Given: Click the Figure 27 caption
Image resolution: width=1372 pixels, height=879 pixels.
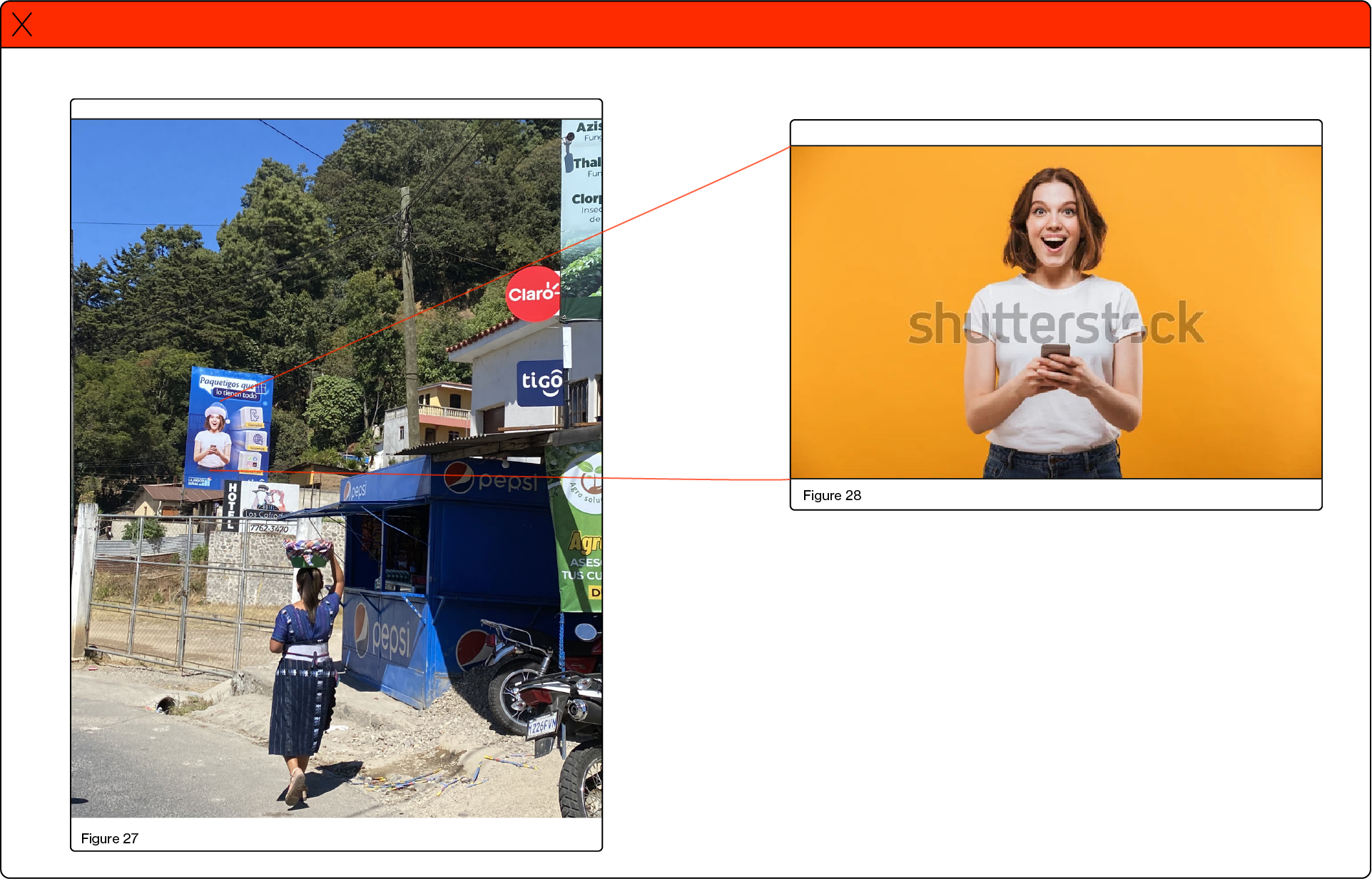Looking at the screenshot, I should 109,838.
